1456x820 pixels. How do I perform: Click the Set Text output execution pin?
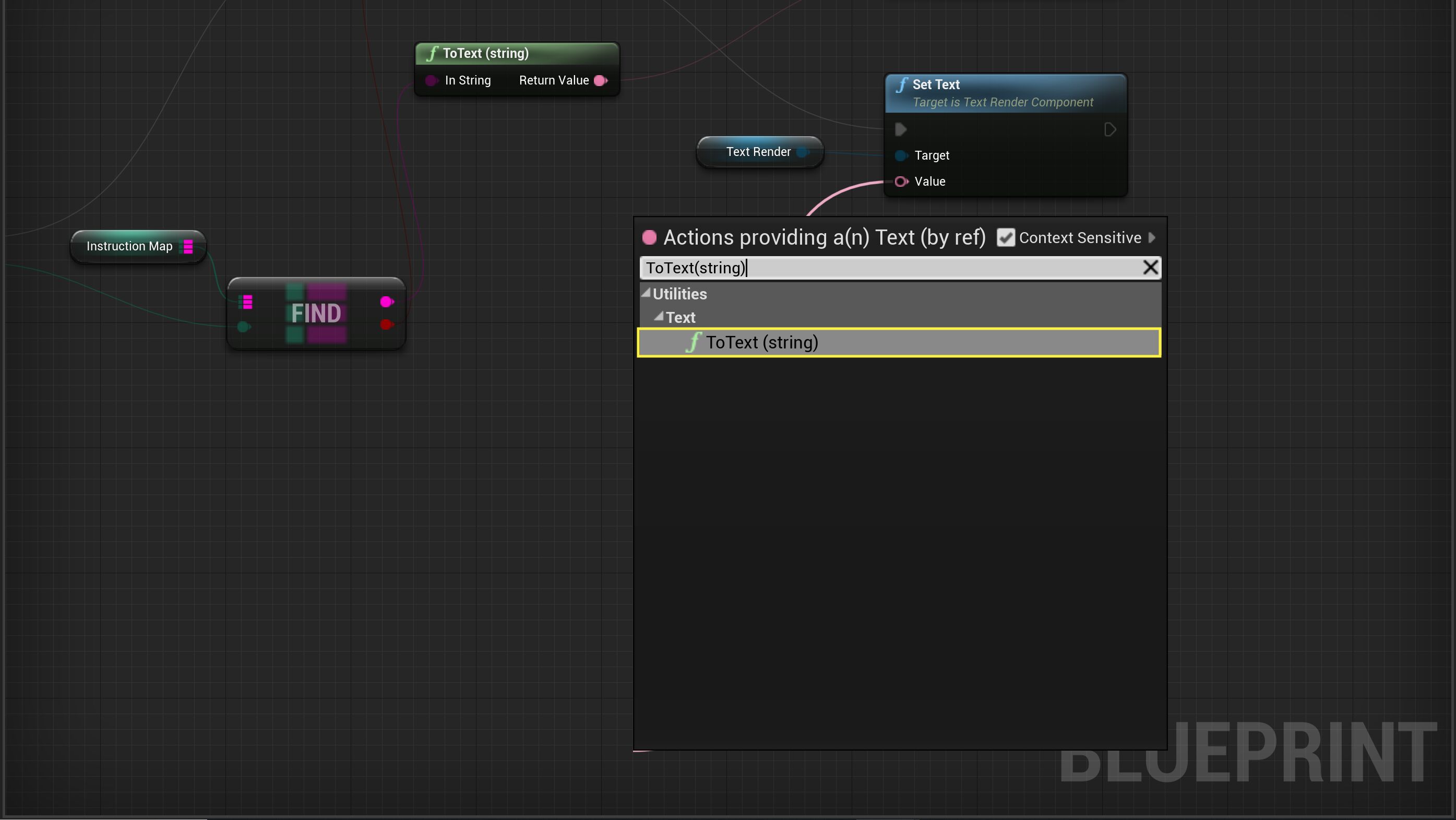point(1109,129)
